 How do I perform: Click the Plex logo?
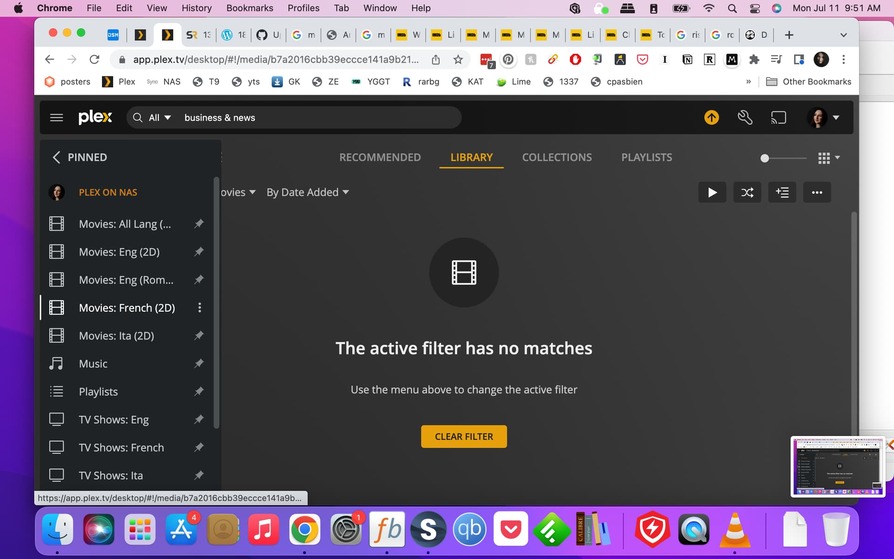pyautogui.click(x=95, y=118)
